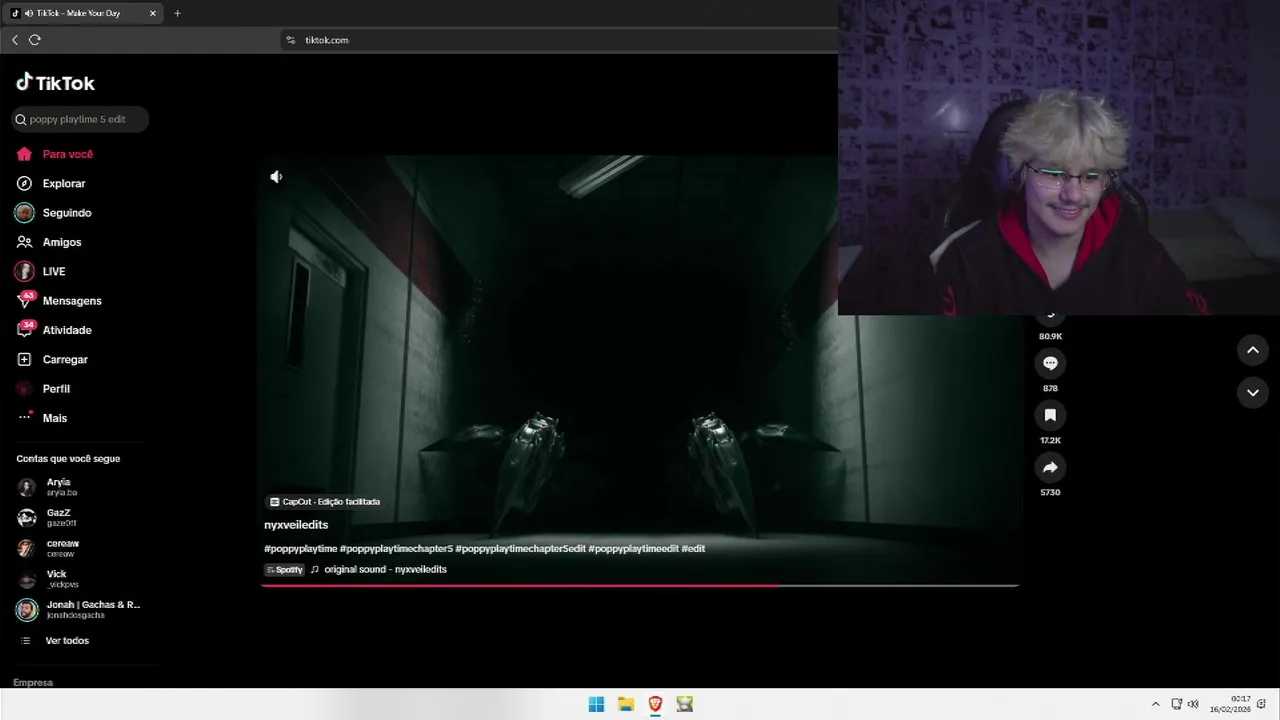Open the notification center icon beside clock

tap(1262, 704)
